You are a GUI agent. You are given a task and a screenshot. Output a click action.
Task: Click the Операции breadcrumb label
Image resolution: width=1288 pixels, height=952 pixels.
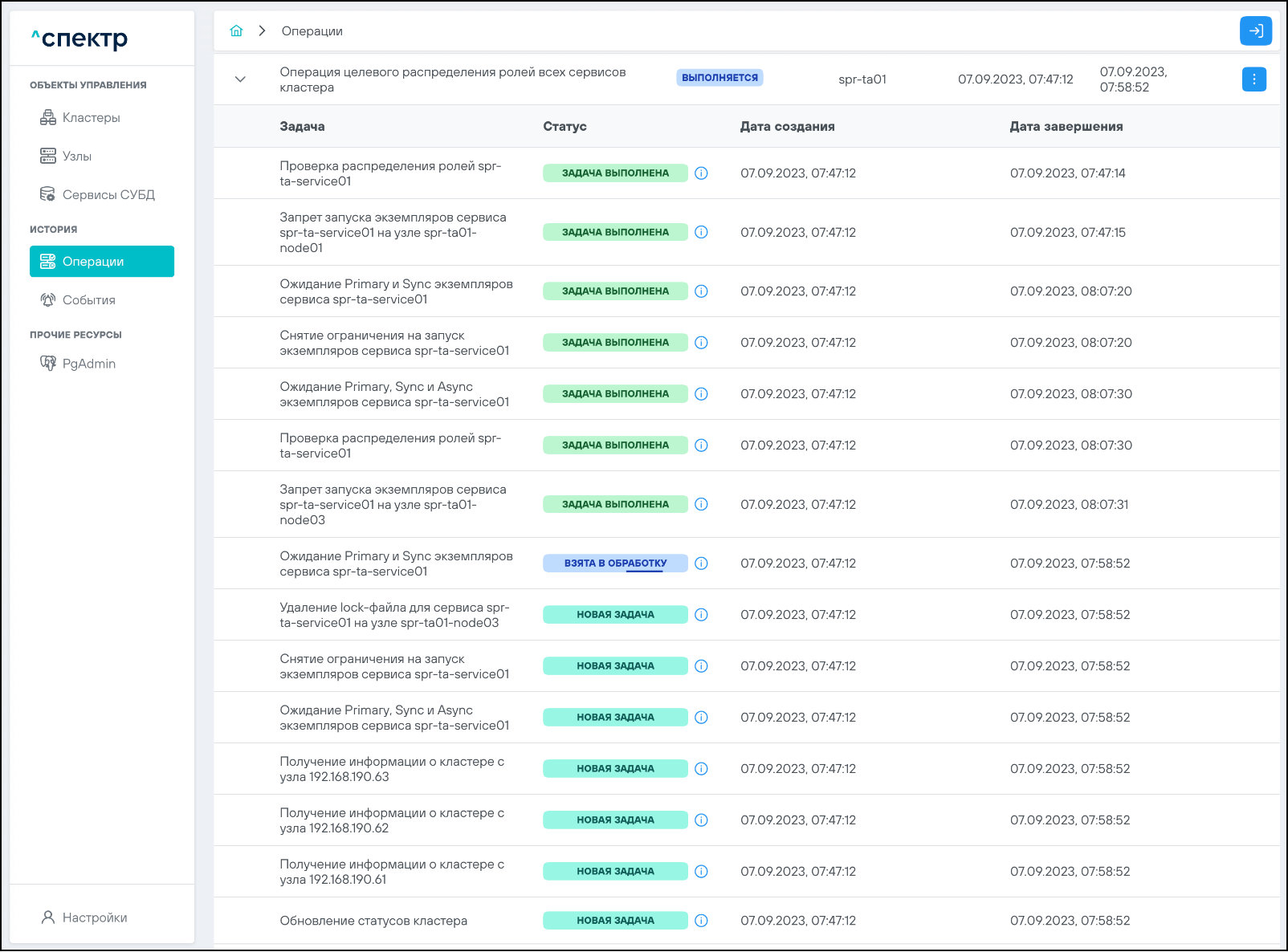click(x=312, y=31)
